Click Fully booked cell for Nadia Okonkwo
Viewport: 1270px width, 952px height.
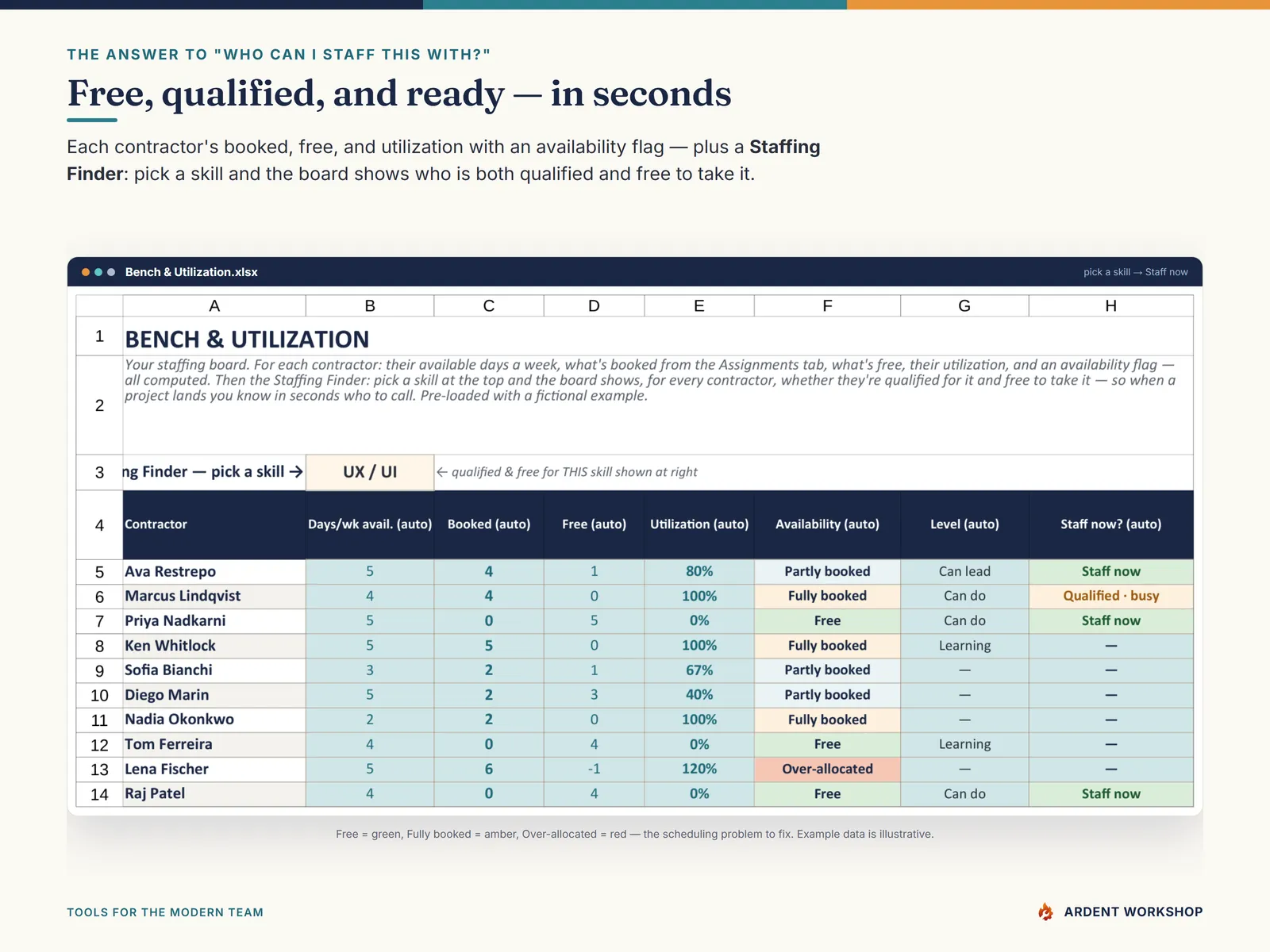pyautogui.click(x=828, y=720)
